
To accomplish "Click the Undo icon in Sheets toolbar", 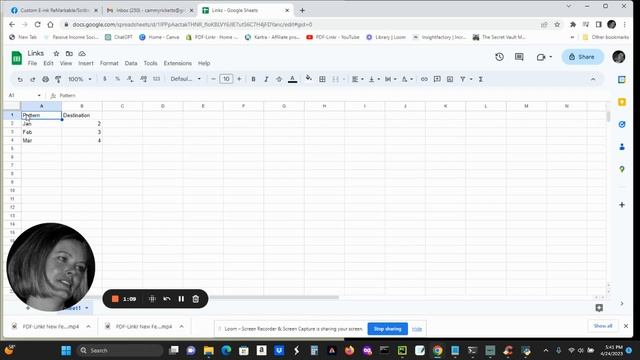I will tap(20, 79).
